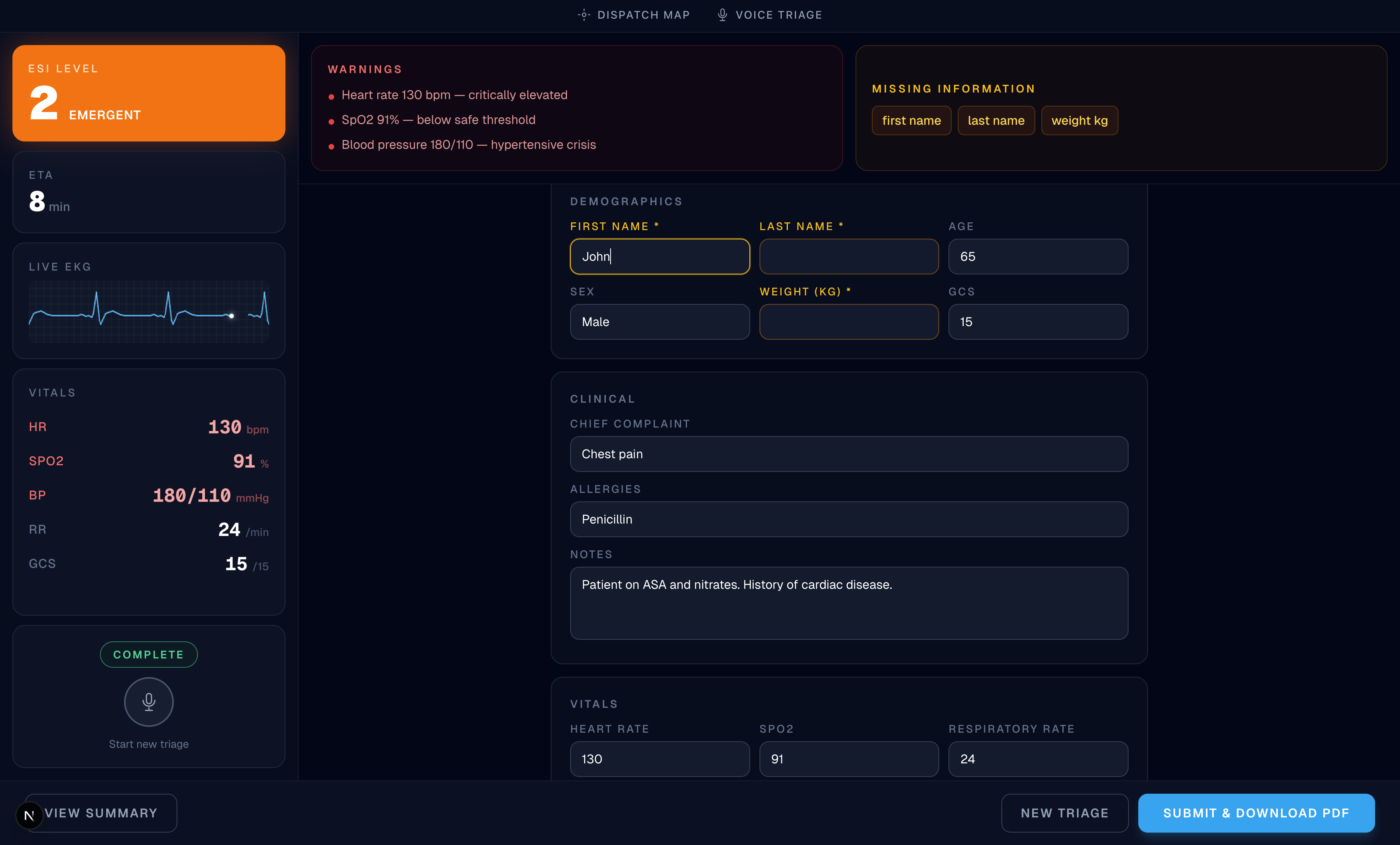
Task: Click the microphone start new triage button
Action: tap(148, 702)
